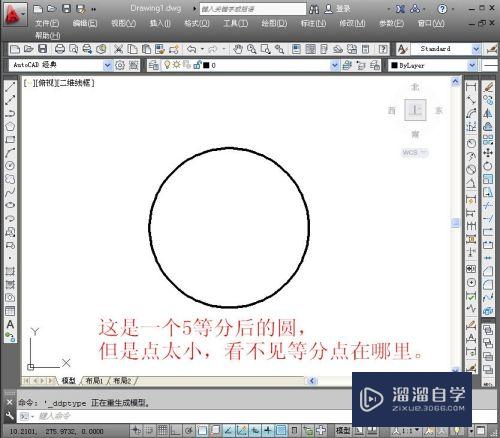Click the help question mark in title bar
The width and height of the screenshot is (500, 438).
[442, 9]
